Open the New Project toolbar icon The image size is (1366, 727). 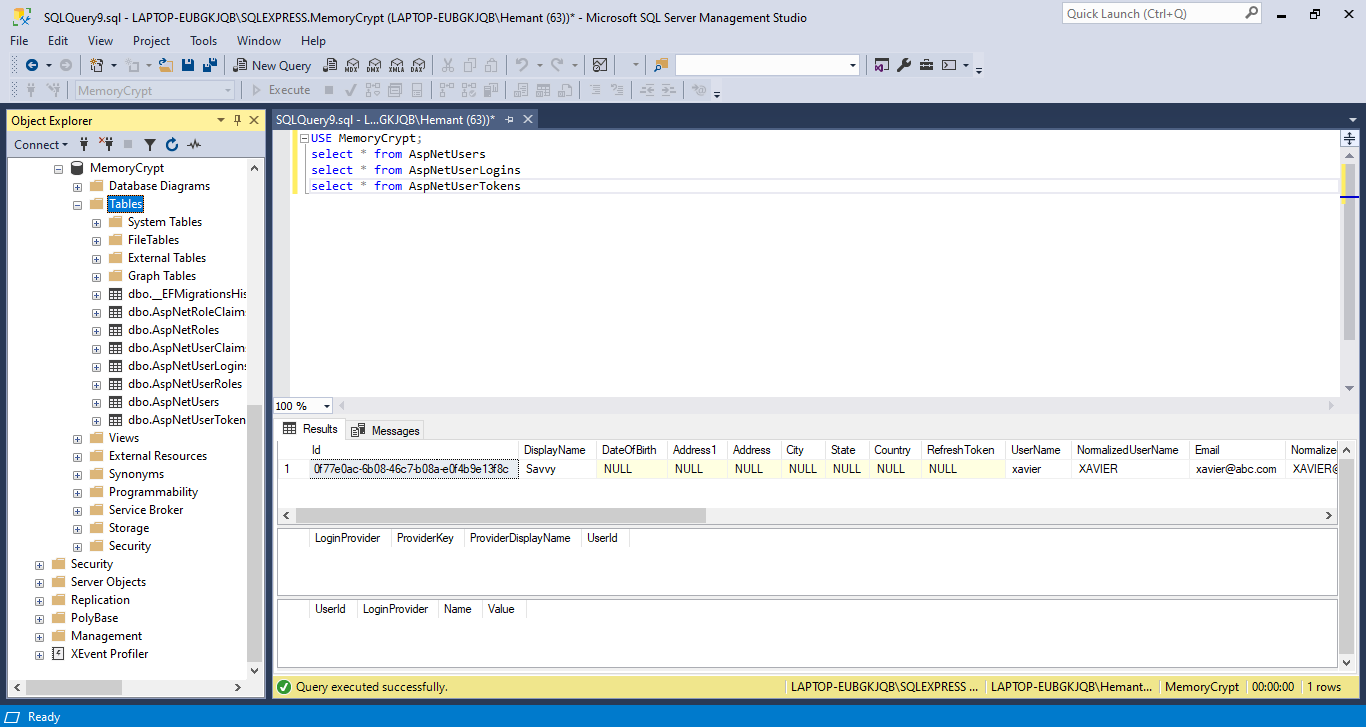[97, 65]
